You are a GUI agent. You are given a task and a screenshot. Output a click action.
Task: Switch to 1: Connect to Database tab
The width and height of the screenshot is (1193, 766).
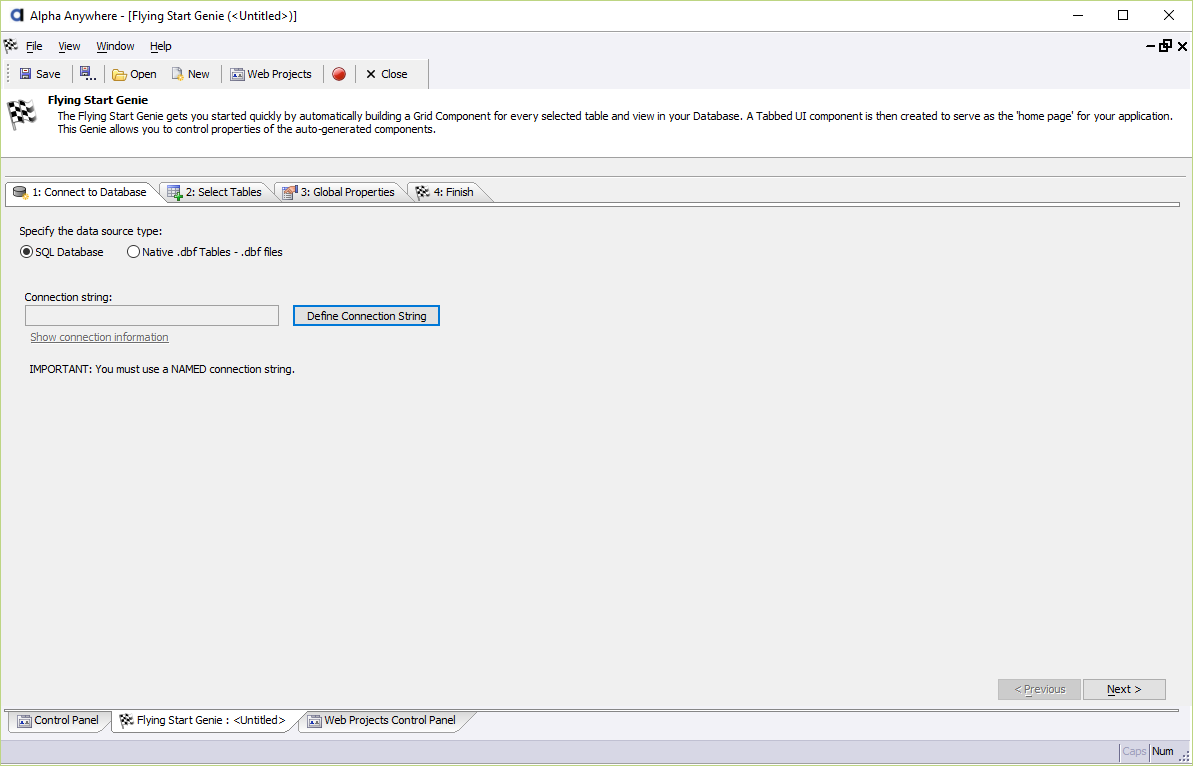[x=81, y=192]
